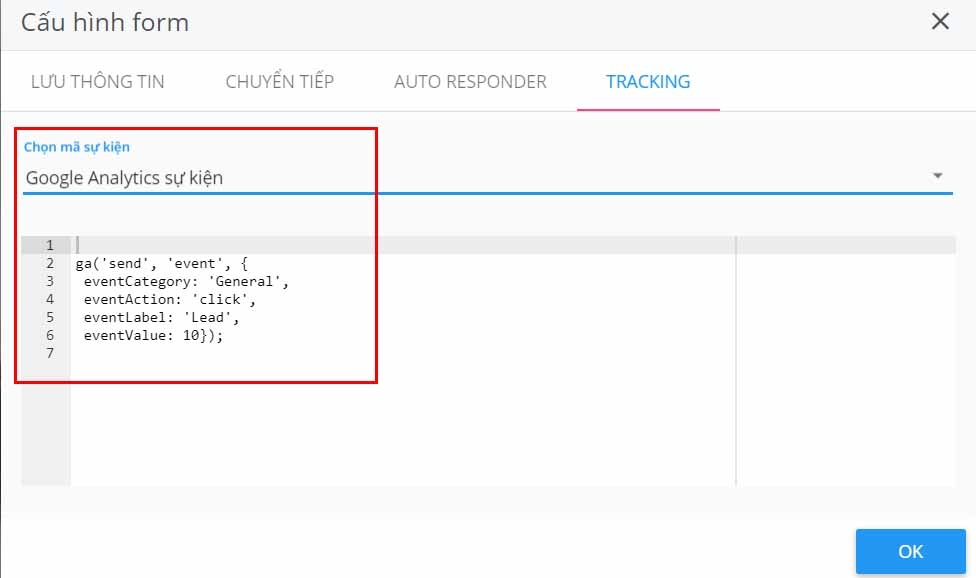
Task: Click the eventCategory: 'General' code line
Action: [186, 281]
